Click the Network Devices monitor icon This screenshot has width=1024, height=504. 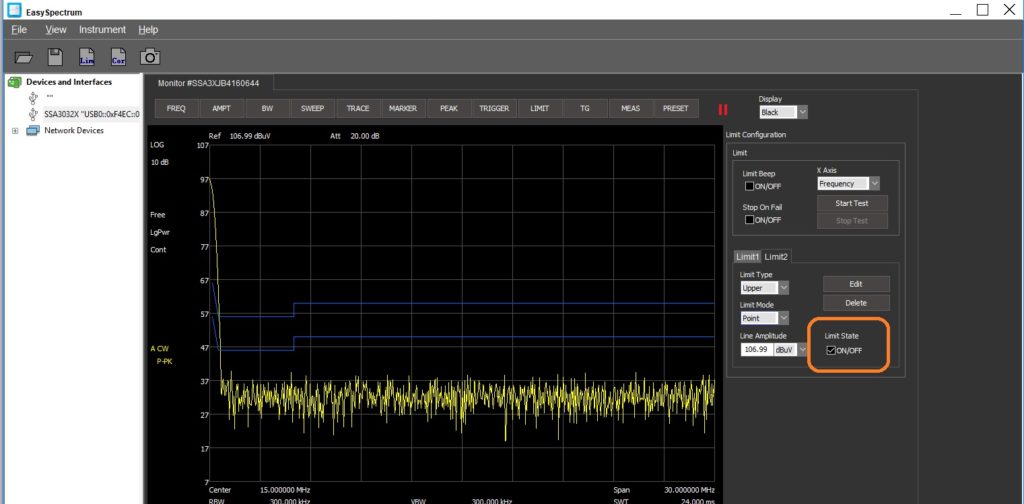(33, 130)
